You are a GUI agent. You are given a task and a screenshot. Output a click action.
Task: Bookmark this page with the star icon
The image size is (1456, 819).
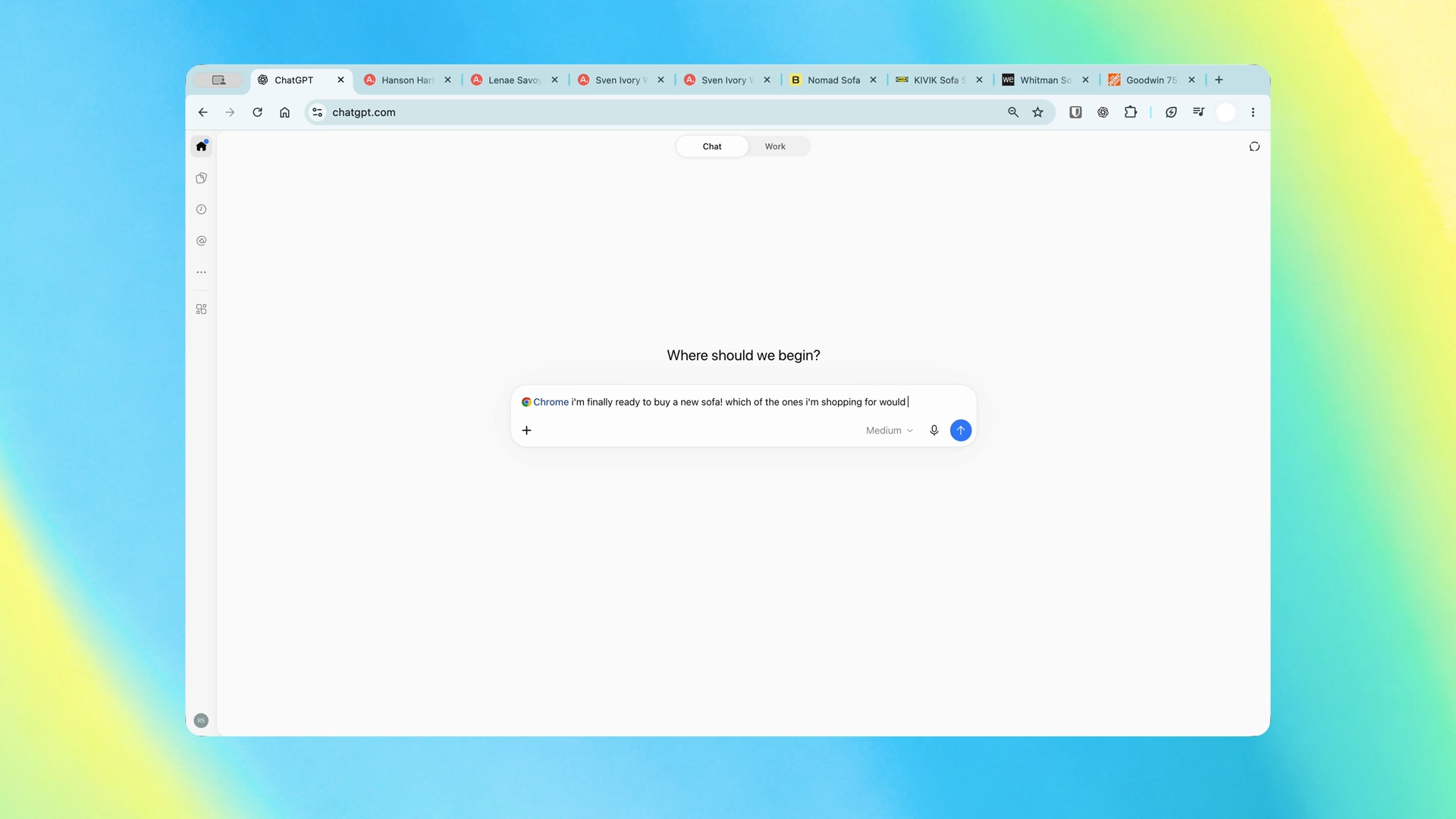pyautogui.click(x=1037, y=112)
